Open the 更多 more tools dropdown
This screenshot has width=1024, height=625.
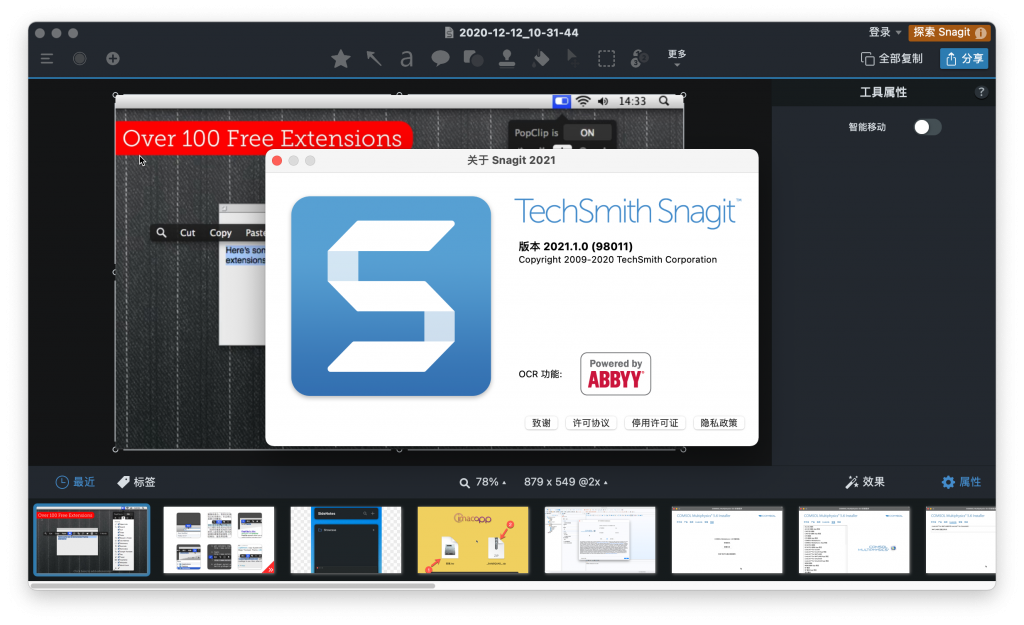[x=677, y=57]
